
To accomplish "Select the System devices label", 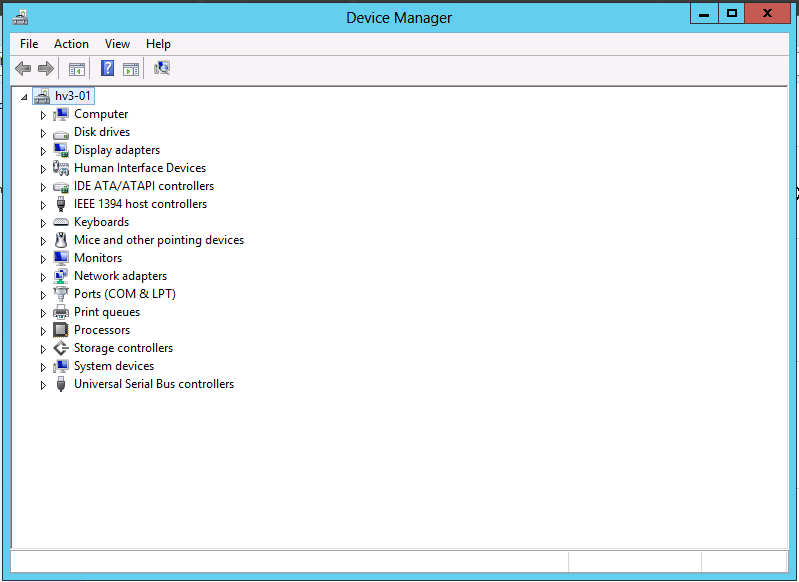I will [114, 366].
